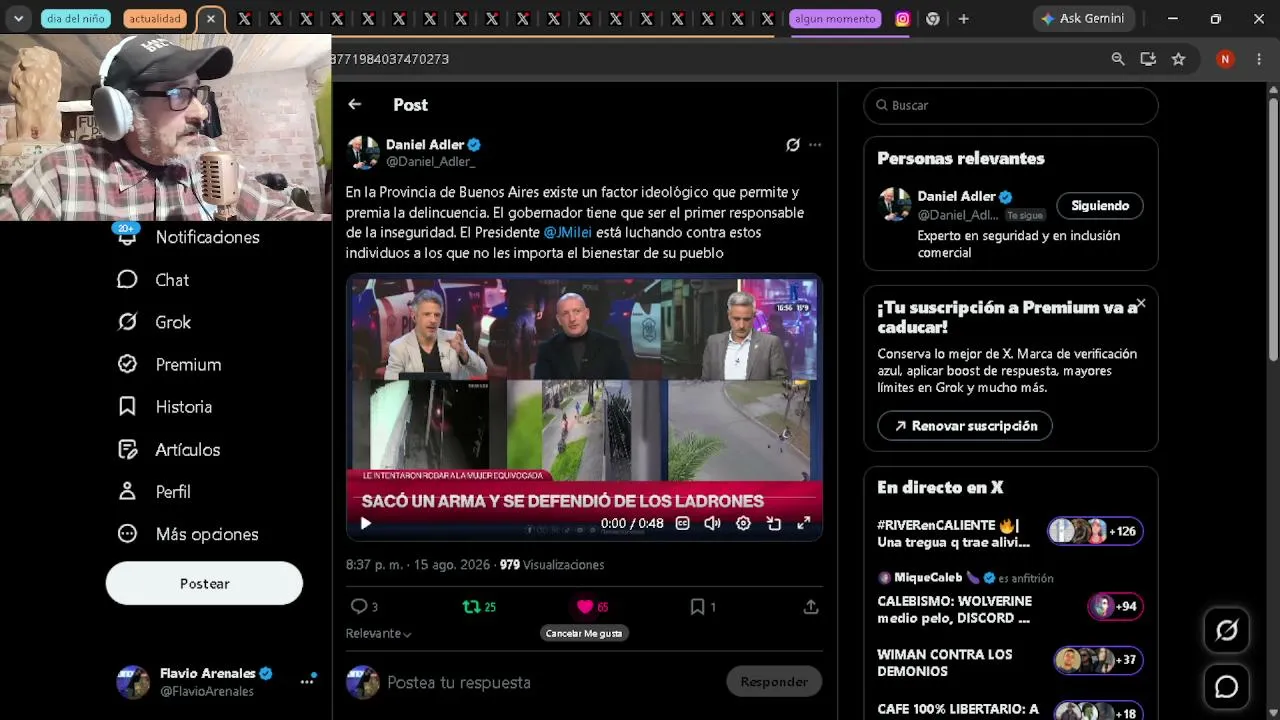
Task: Undo repost showing 25 reposts
Action: [x=479, y=606]
